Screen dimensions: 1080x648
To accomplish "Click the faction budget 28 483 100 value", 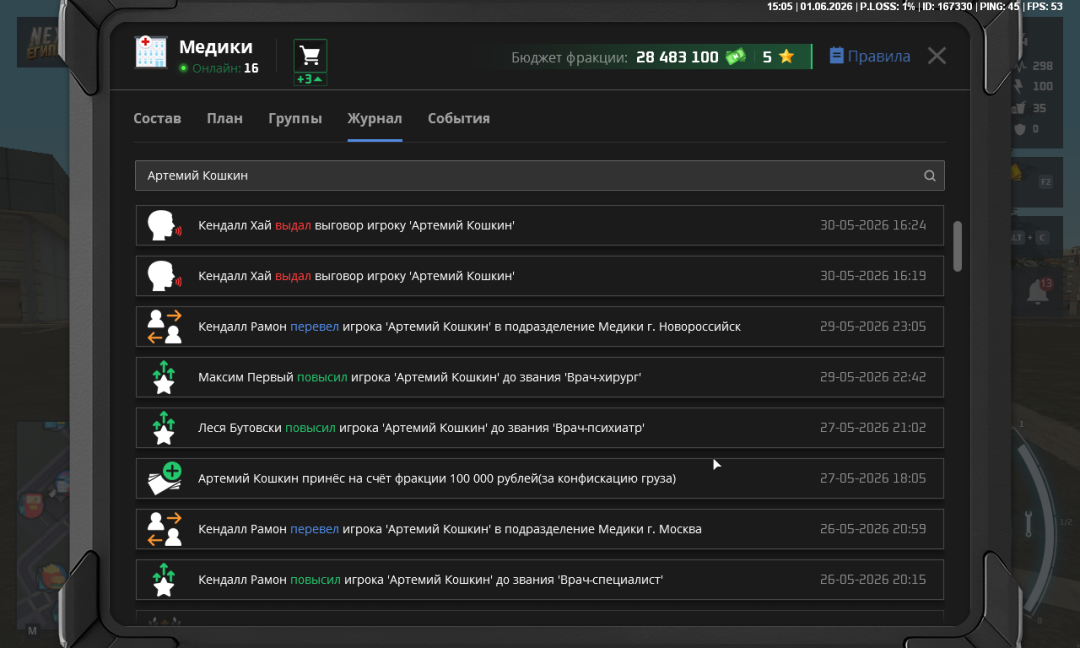I will [x=677, y=57].
